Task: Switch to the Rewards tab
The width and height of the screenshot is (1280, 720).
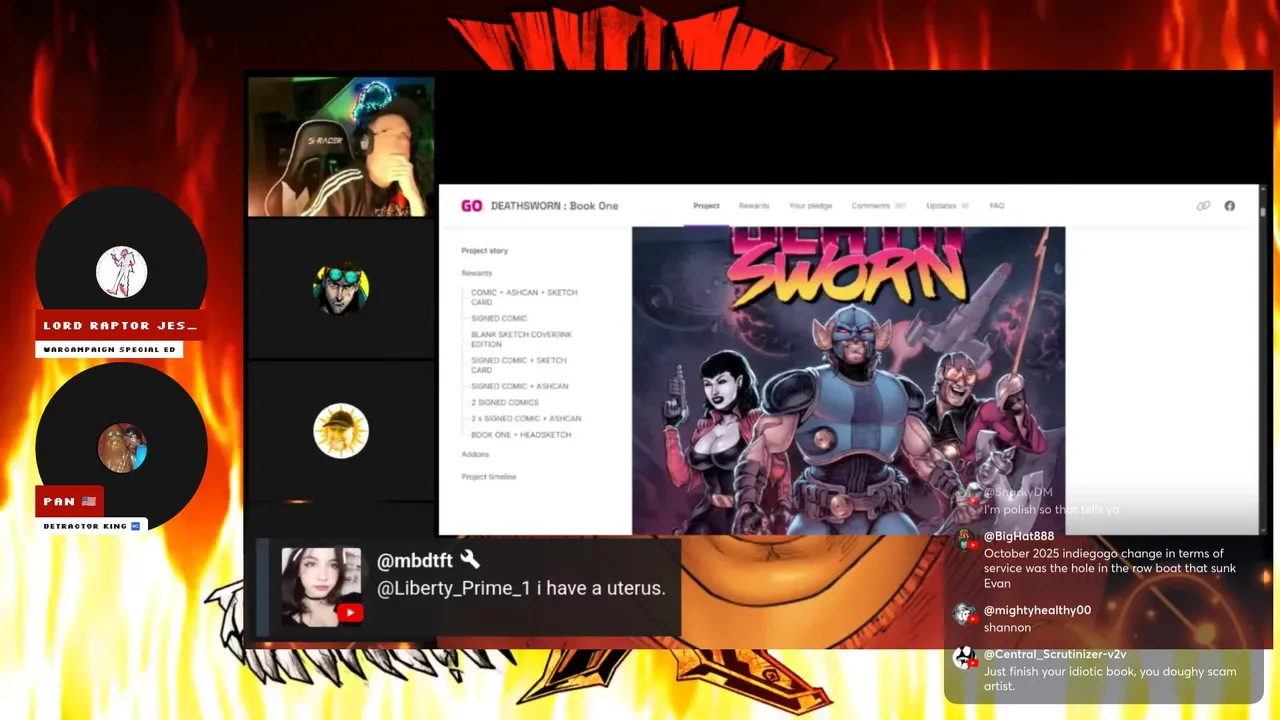Action: click(x=754, y=206)
